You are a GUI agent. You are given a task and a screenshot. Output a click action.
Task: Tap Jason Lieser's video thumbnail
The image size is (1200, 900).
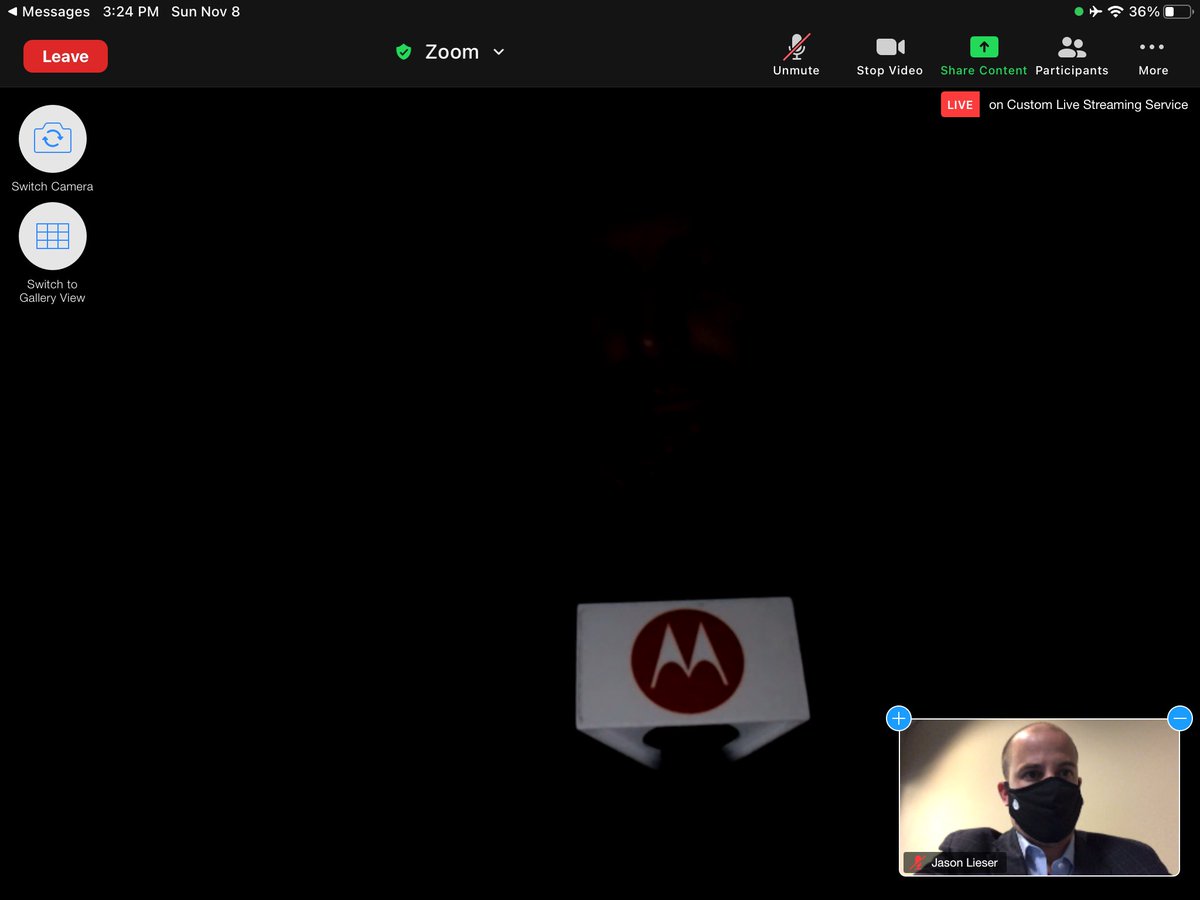[x=1039, y=797]
